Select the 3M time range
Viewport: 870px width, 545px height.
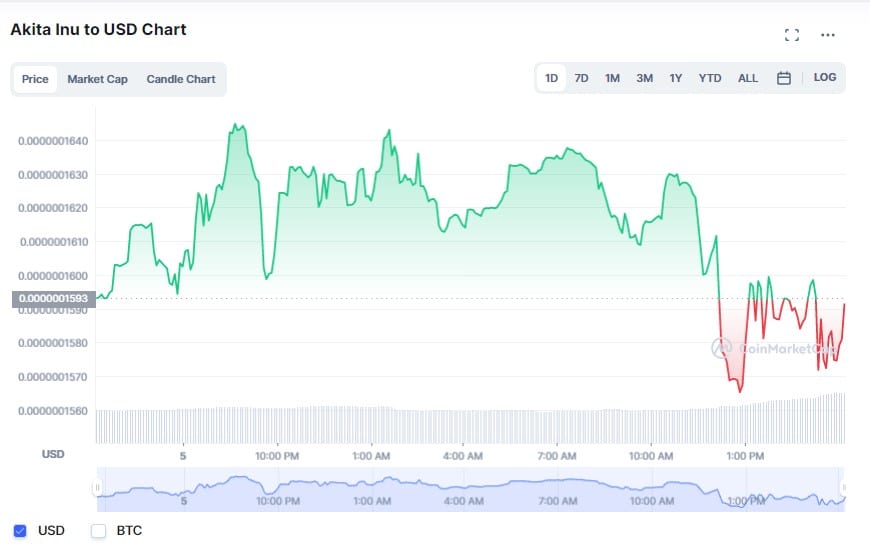click(644, 78)
